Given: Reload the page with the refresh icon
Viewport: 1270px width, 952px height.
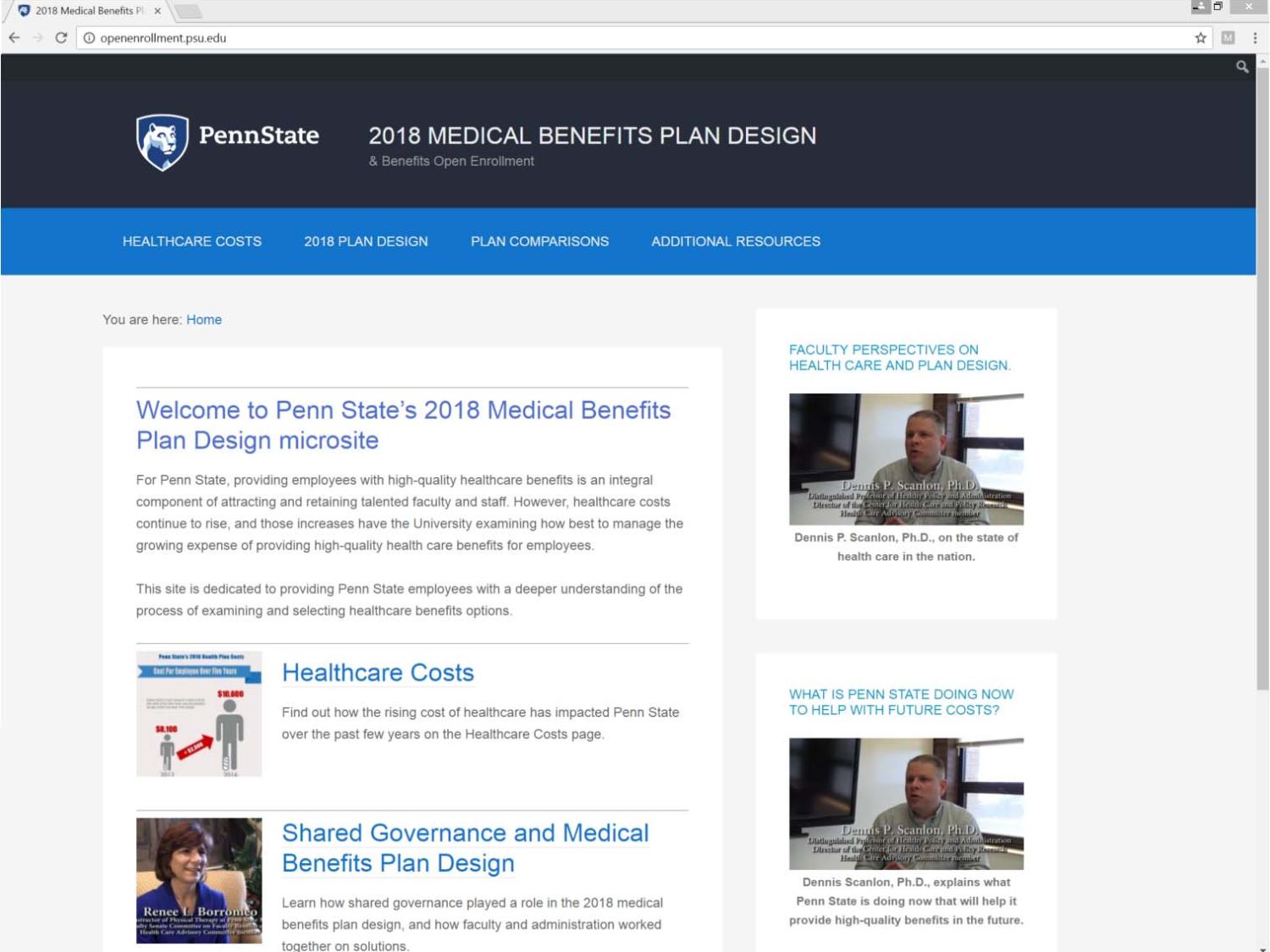Looking at the screenshot, I should [x=61, y=38].
